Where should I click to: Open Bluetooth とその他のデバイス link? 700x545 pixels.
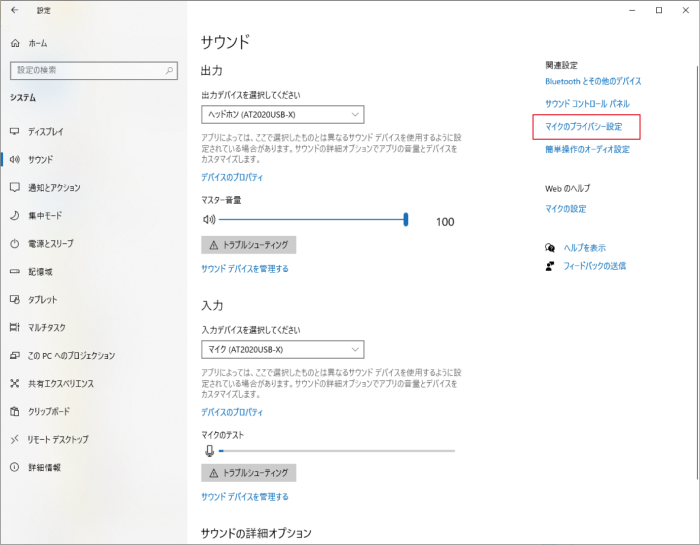coord(593,81)
